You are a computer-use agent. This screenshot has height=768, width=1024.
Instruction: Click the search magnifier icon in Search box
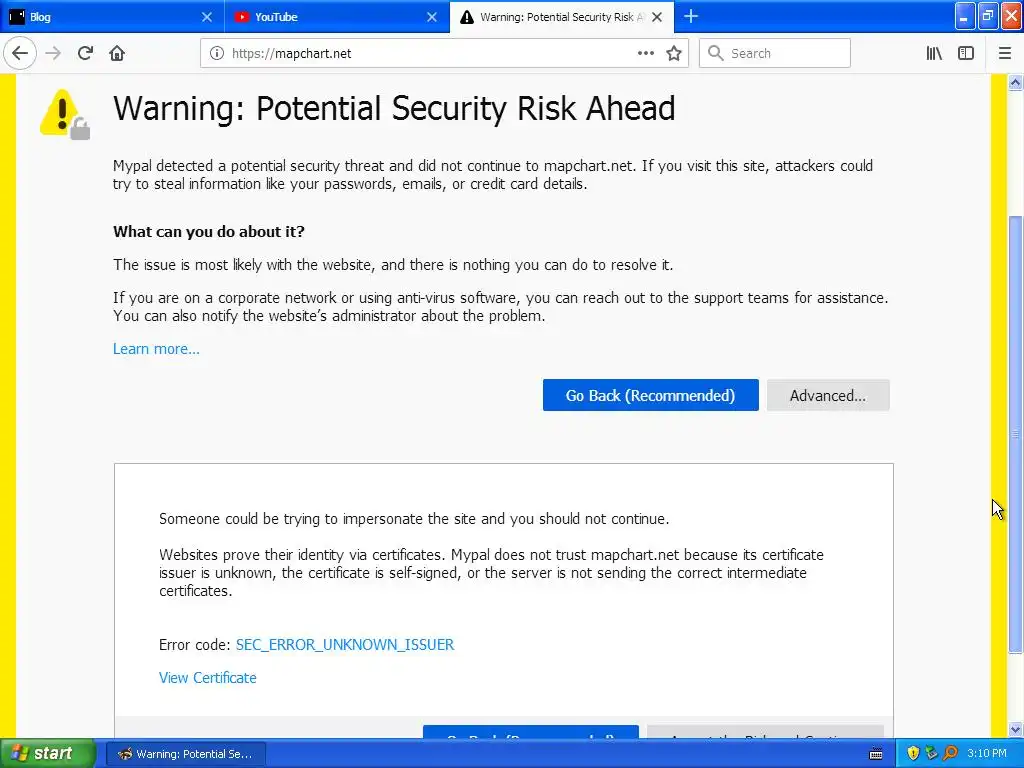(715, 54)
